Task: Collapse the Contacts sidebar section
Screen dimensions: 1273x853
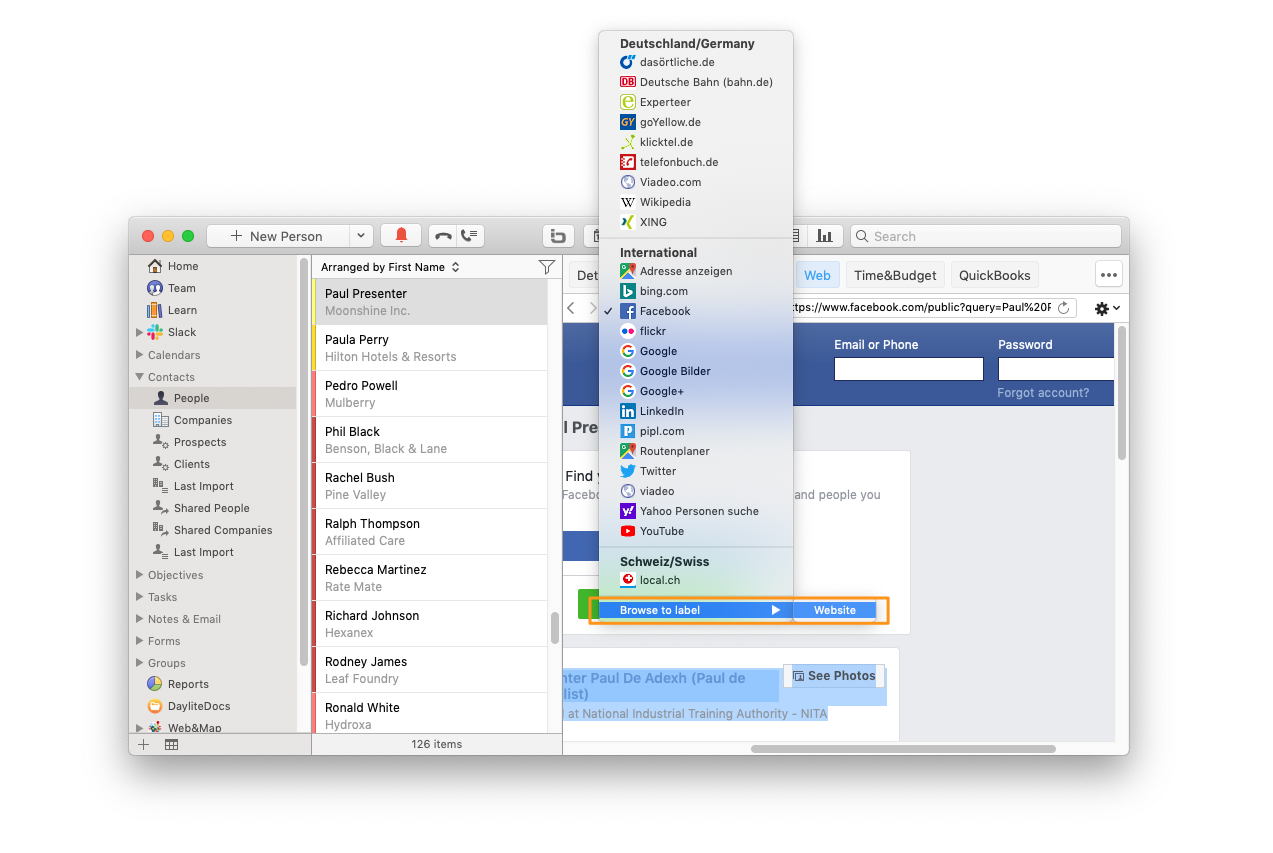Action: (140, 377)
